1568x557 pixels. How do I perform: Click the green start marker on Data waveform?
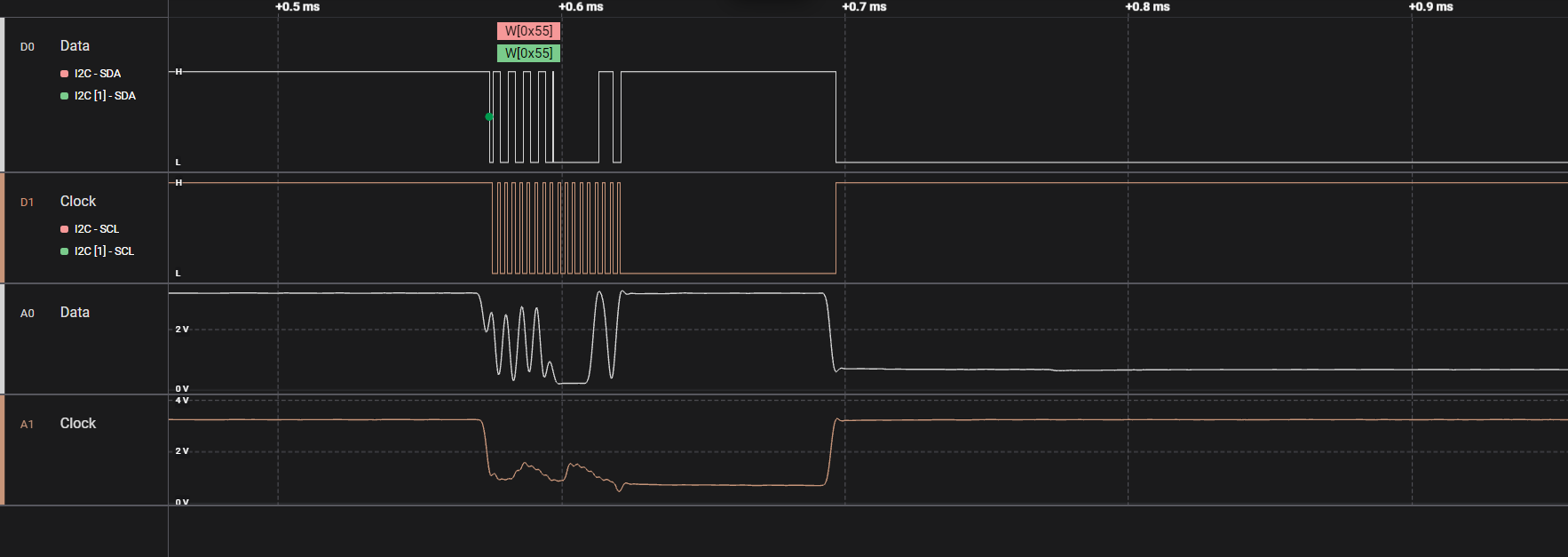coord(489,116)
